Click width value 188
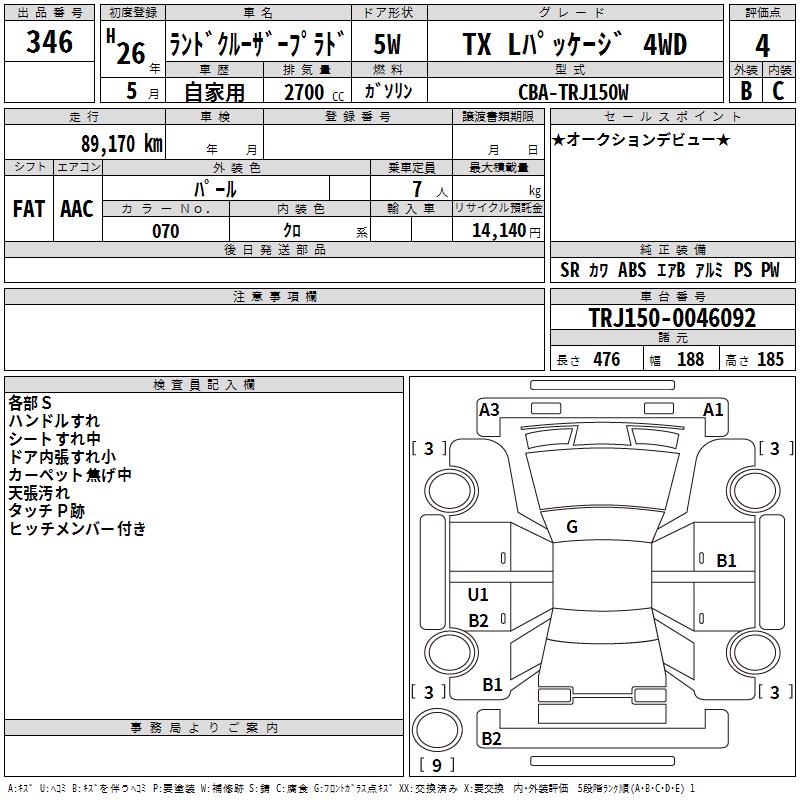 click(x=690, y=359)
